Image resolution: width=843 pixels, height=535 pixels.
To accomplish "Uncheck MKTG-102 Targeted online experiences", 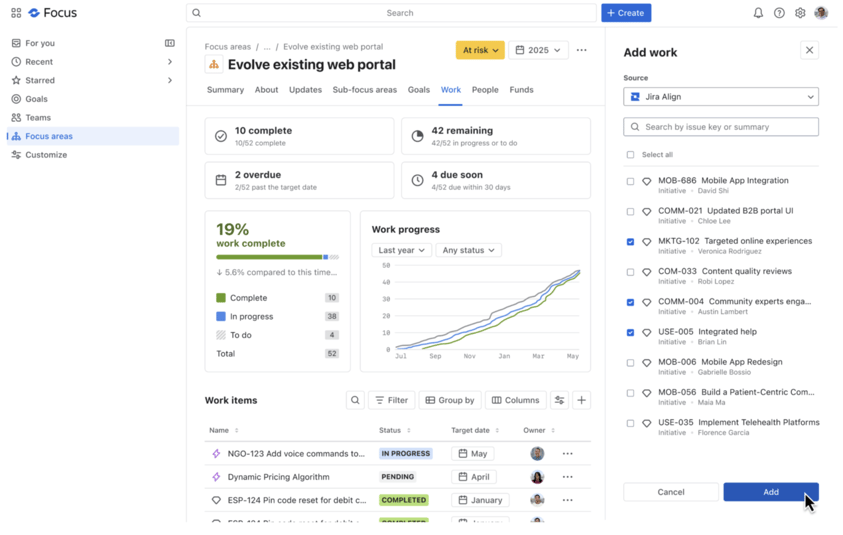I will [630, 242].
